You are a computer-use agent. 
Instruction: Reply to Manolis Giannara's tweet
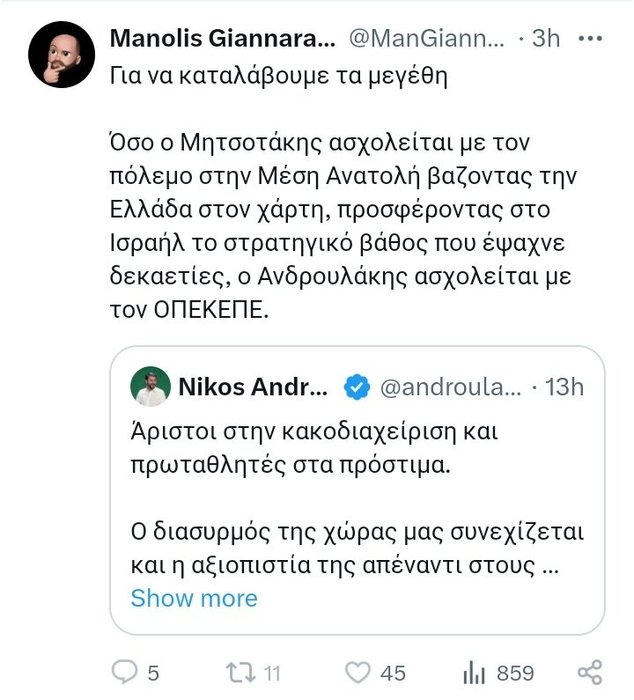pos(124,672)
